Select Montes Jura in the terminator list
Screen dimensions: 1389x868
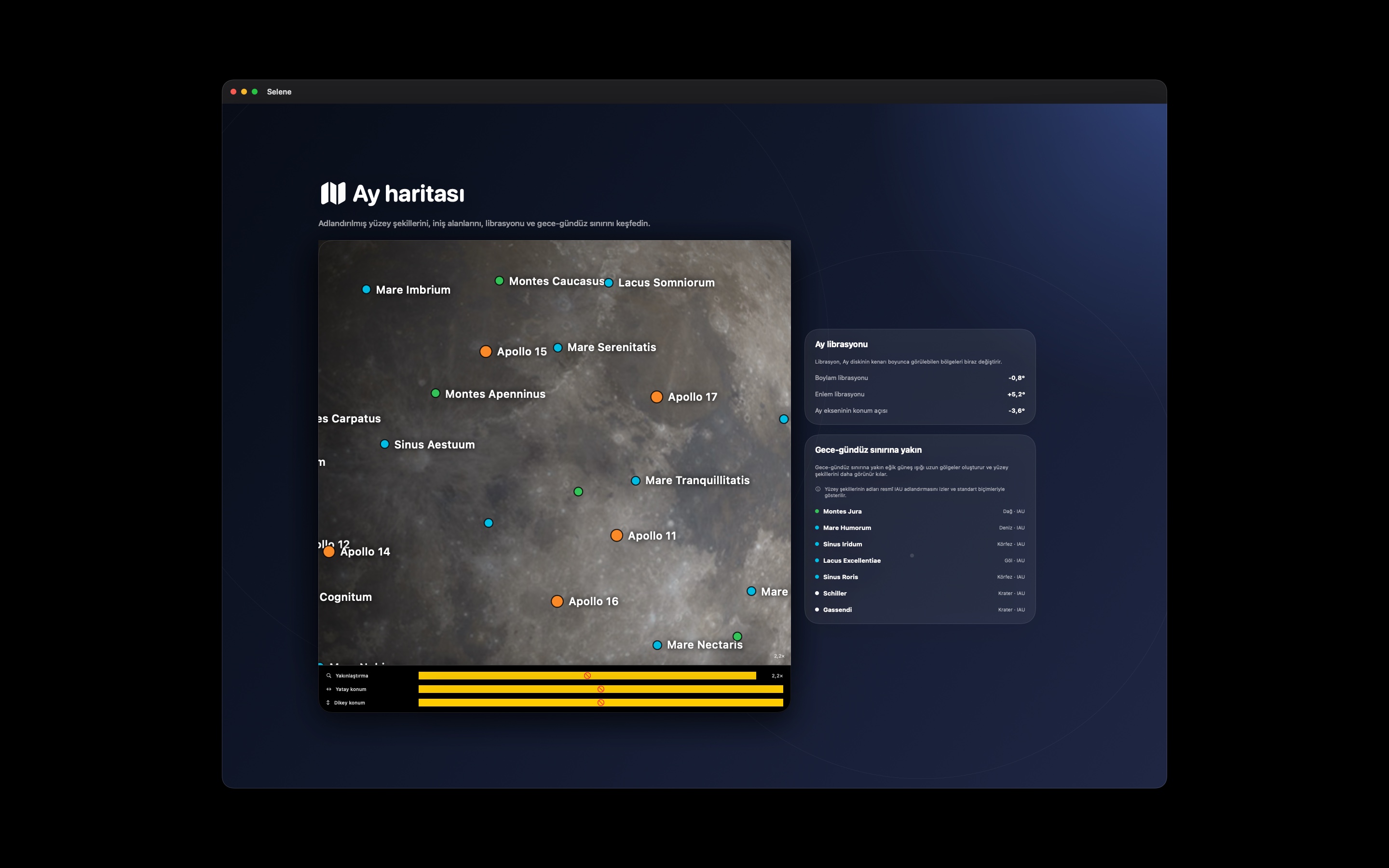pyautogui.click(x=920, y=512)
